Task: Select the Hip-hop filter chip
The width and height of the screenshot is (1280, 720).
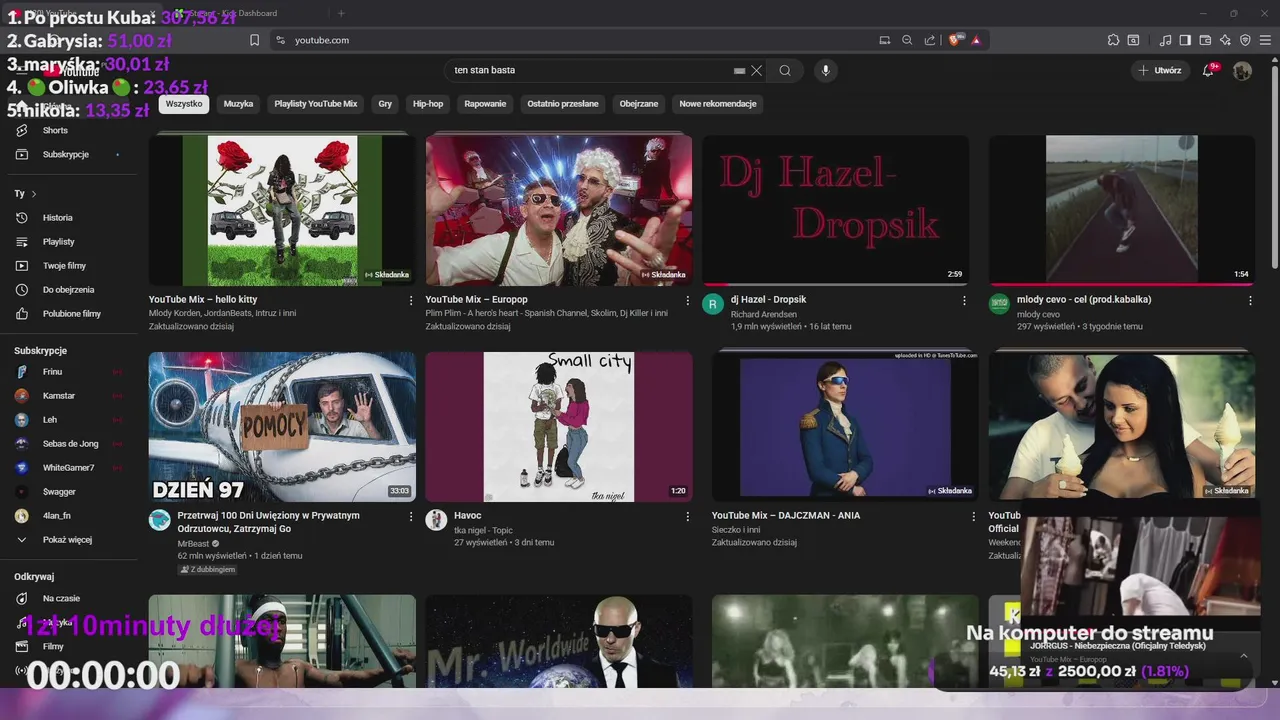Action: (x=428, y=104)
